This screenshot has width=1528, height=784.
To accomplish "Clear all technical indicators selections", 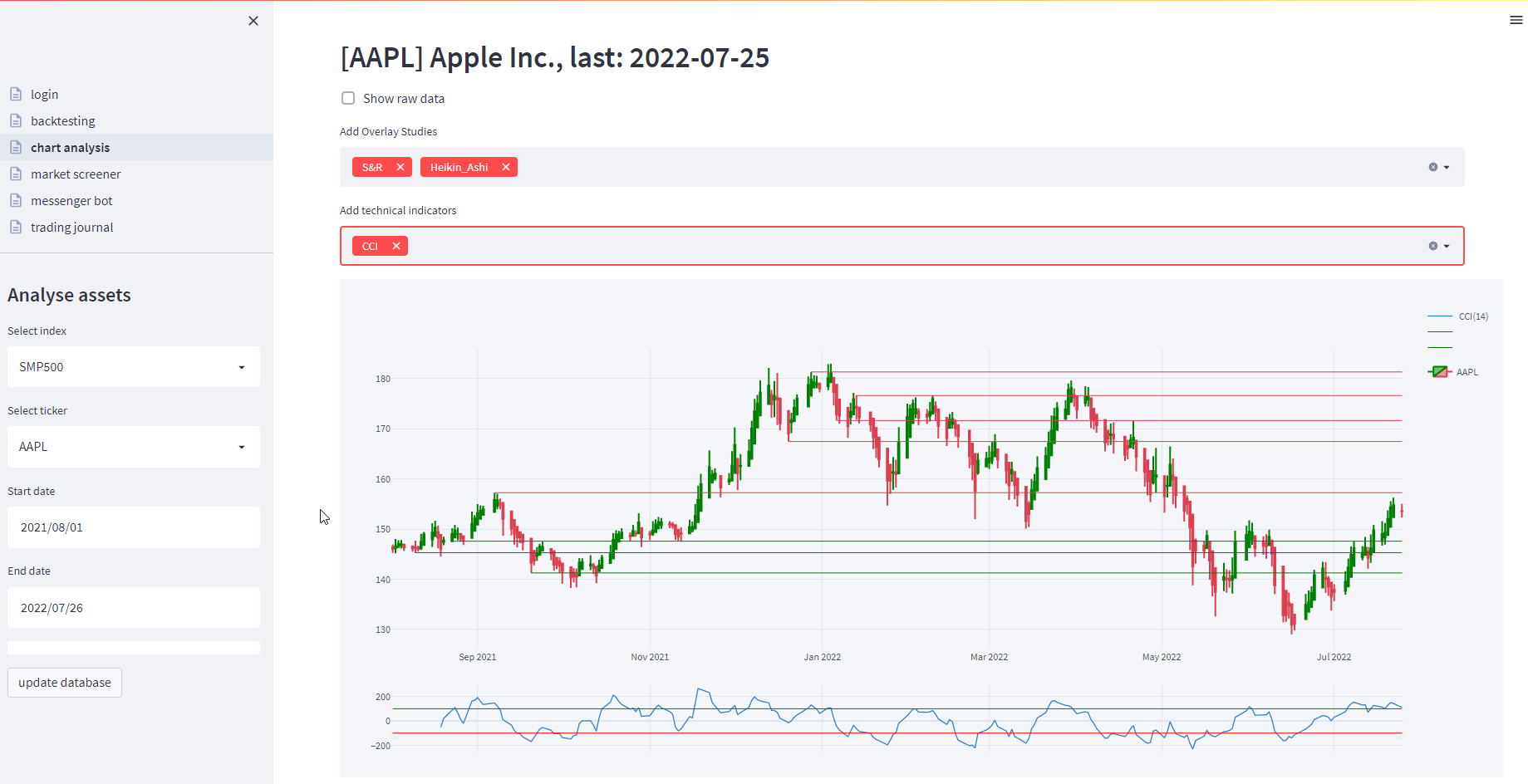I will (x=1433, y=246).
